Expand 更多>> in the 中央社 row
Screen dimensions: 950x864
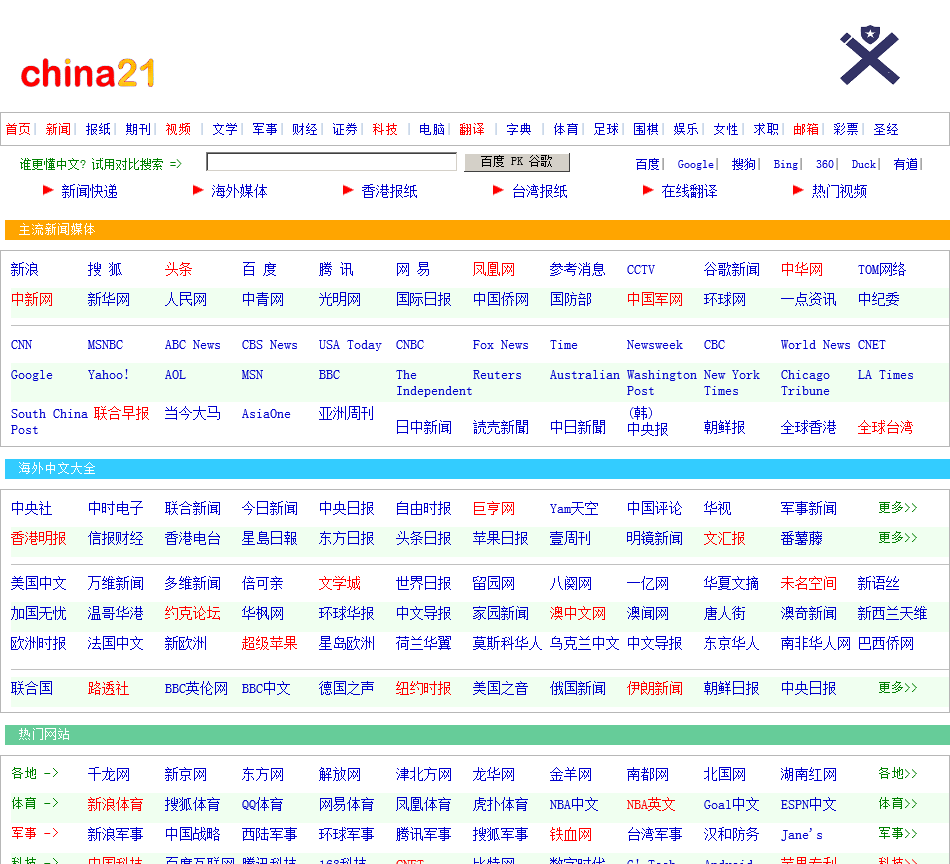[898, 508]
